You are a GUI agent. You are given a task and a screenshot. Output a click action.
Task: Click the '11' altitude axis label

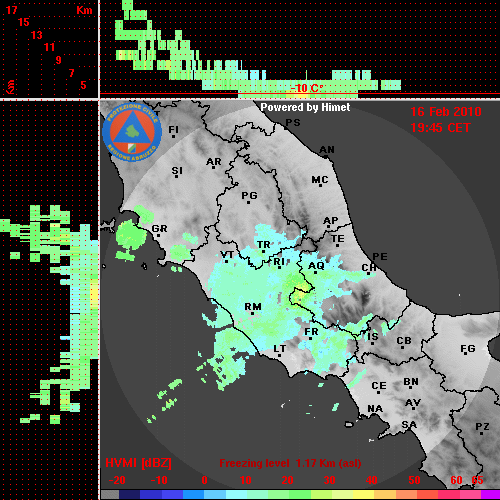(x=49, y=47)
